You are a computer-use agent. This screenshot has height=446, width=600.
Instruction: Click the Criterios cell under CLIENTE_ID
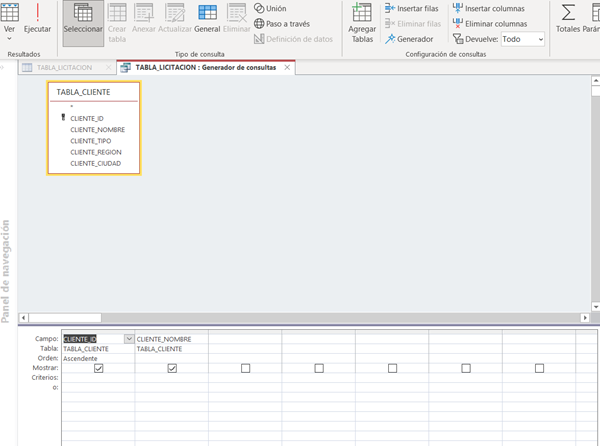coord(98,378)
